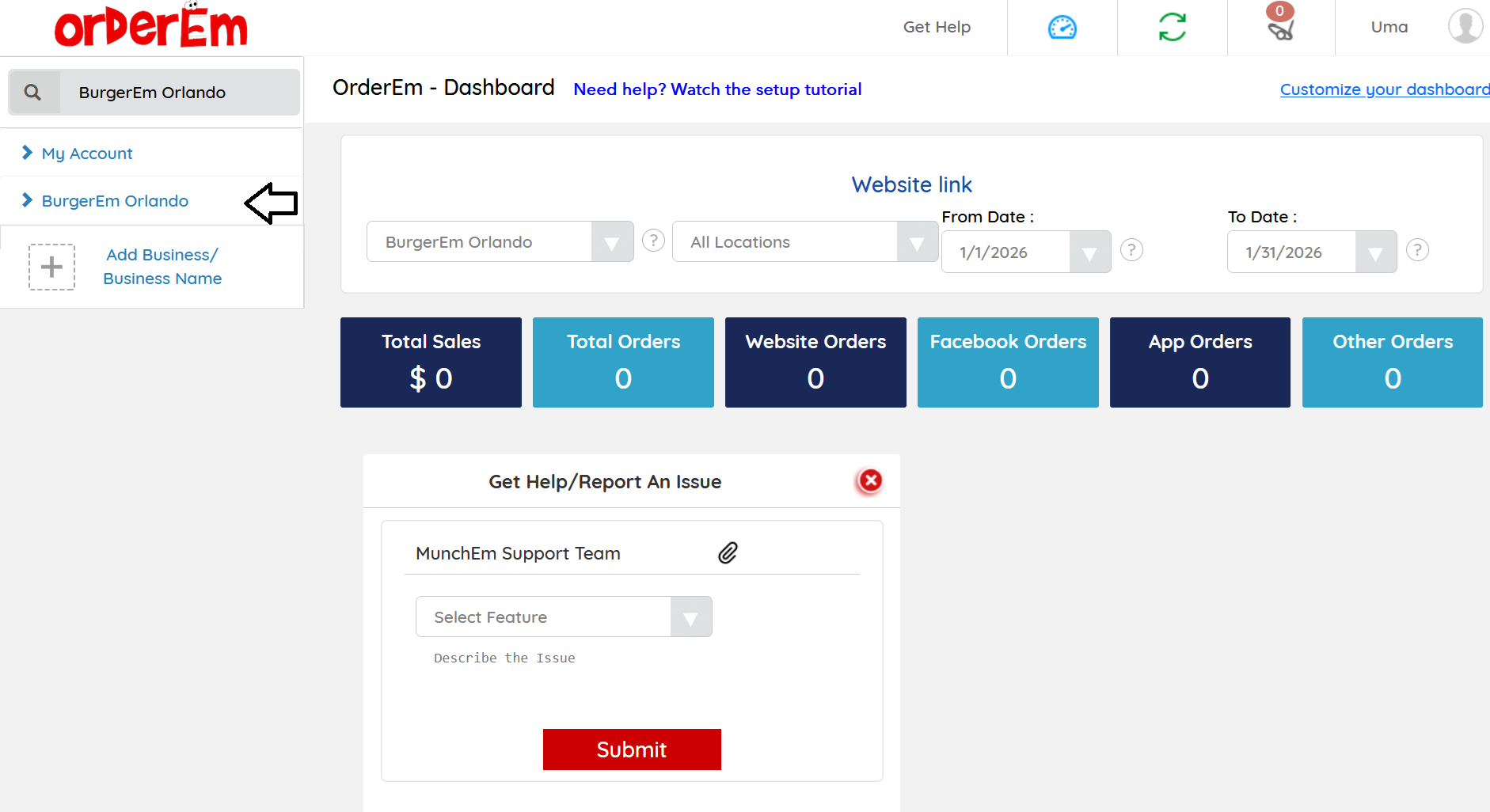The width and height of the screenshot is (1490, 812).
Task: Click the Uma user avatar icon
Action: (x=1465, y=27)
